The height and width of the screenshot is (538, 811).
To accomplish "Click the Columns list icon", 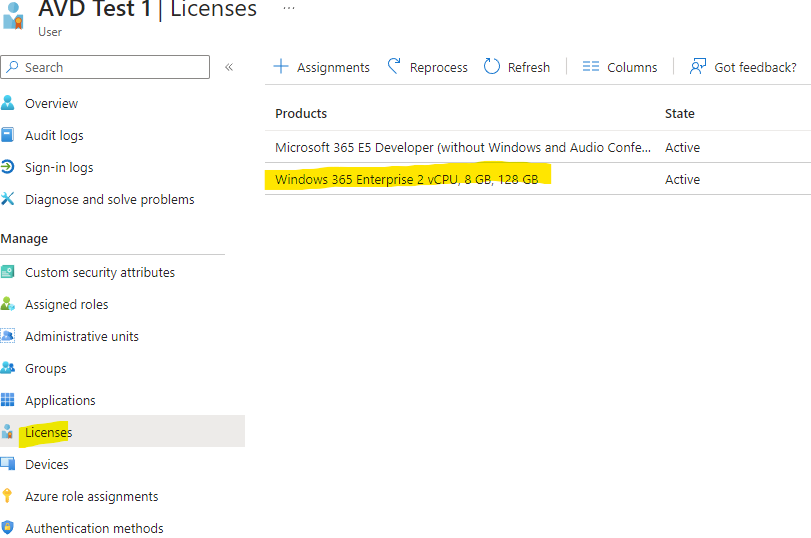I will tap(591, 66).
